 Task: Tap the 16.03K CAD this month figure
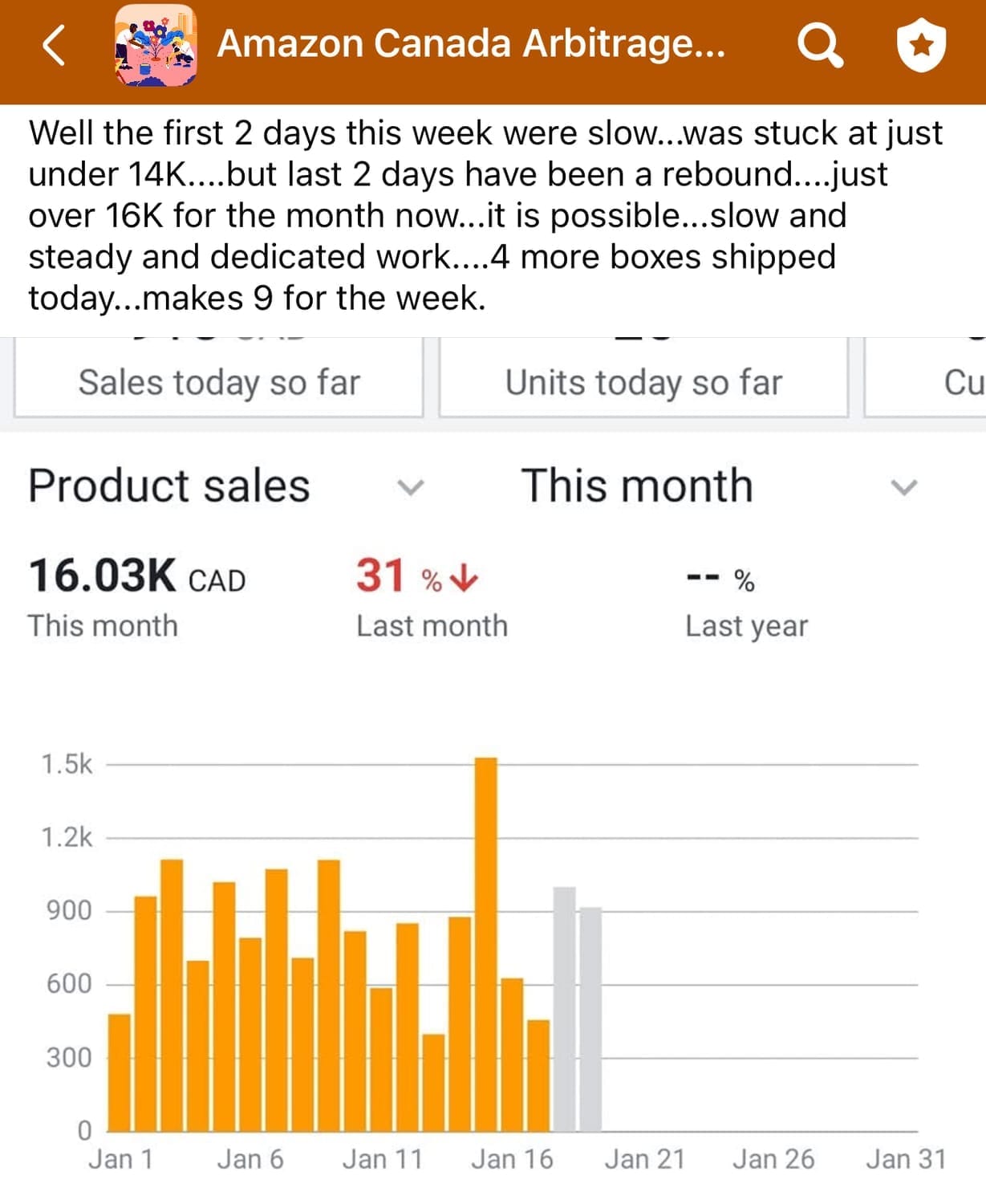coord(136,576)
